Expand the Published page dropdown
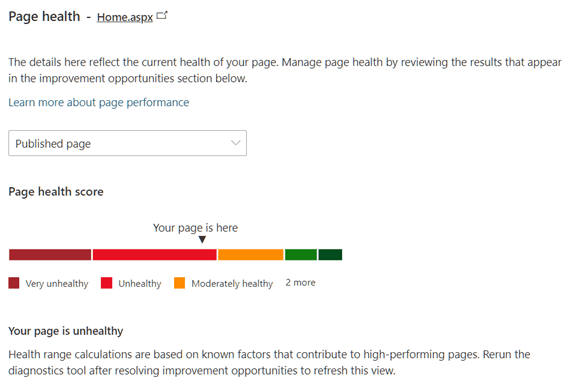This screenshot has width=571, height=384. click(x=127, y=143)
